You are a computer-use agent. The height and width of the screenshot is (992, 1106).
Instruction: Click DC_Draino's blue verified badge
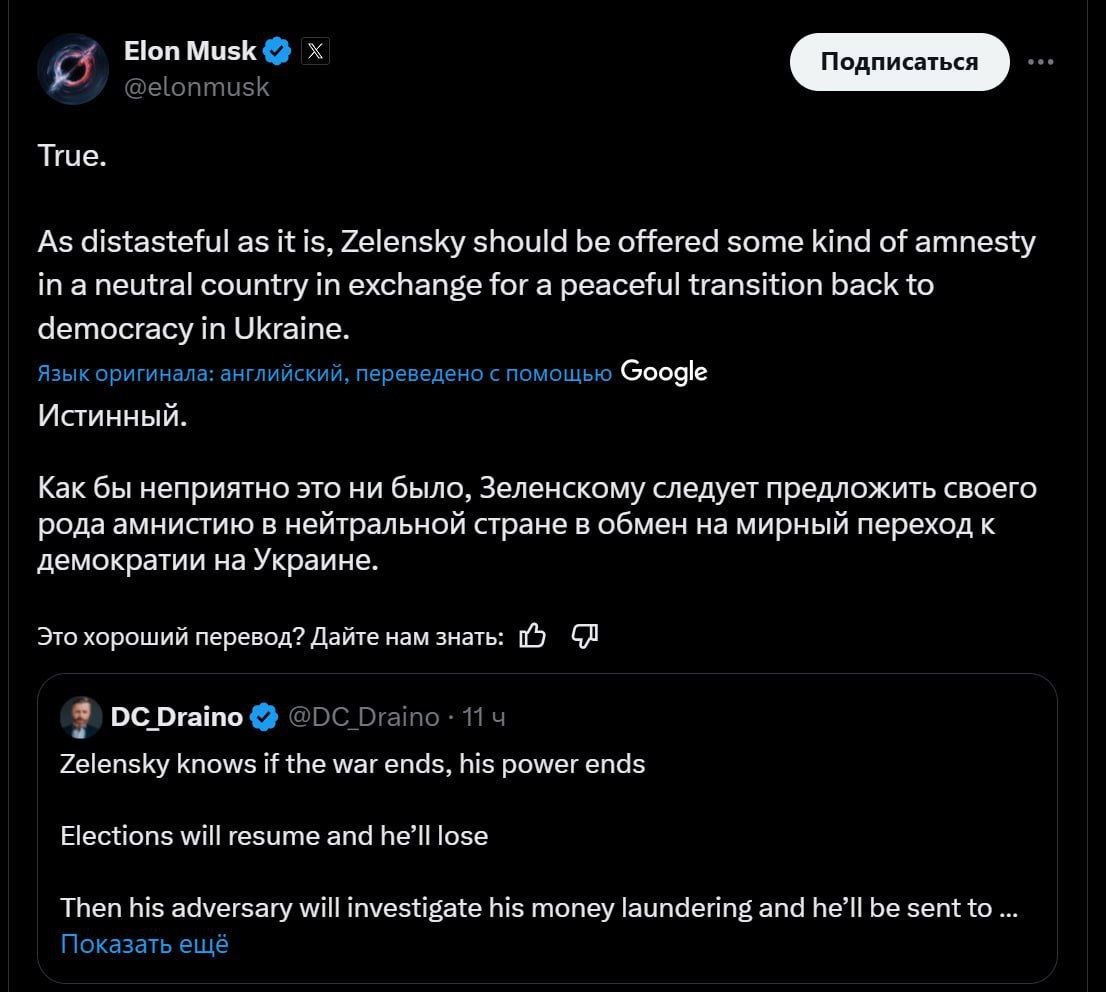(x=264, y=717)
